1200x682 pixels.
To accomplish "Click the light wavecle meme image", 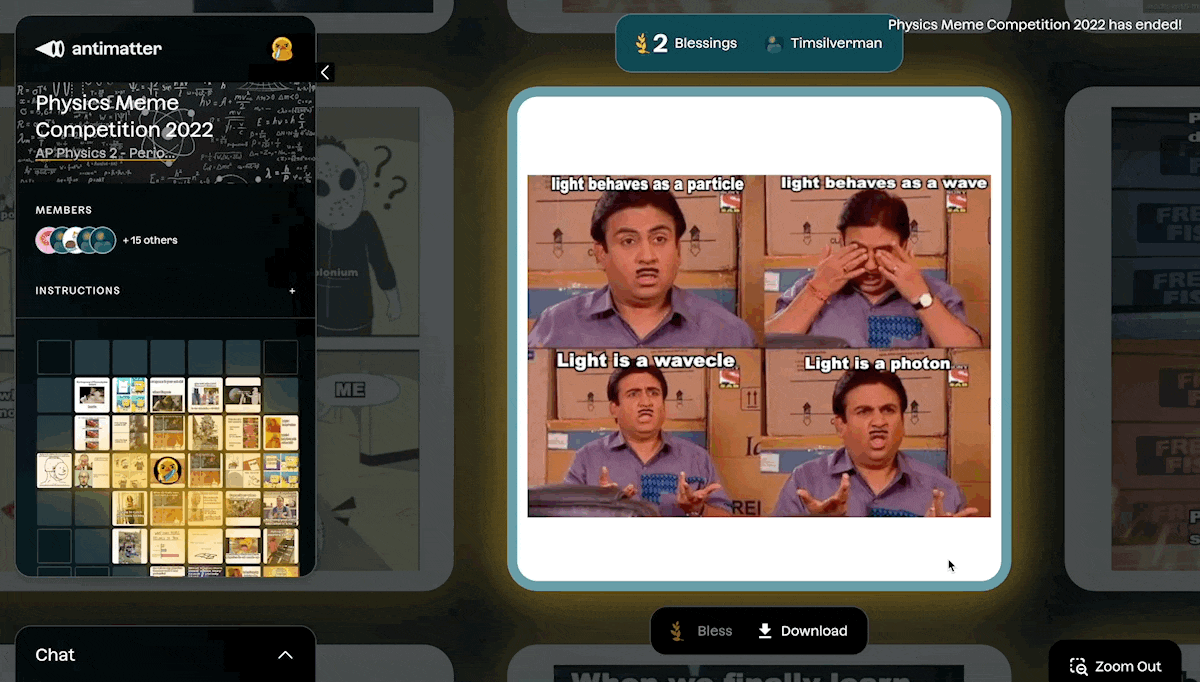I will [x=759, y=346].
